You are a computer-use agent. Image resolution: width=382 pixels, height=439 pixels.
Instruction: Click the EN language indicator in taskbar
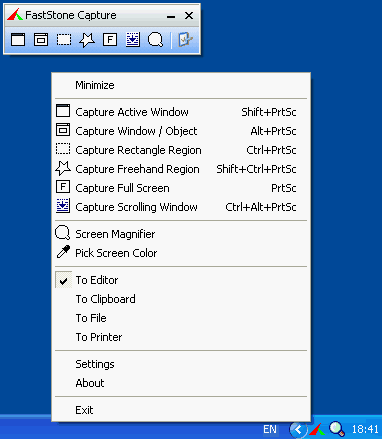(x=270, y=429)
